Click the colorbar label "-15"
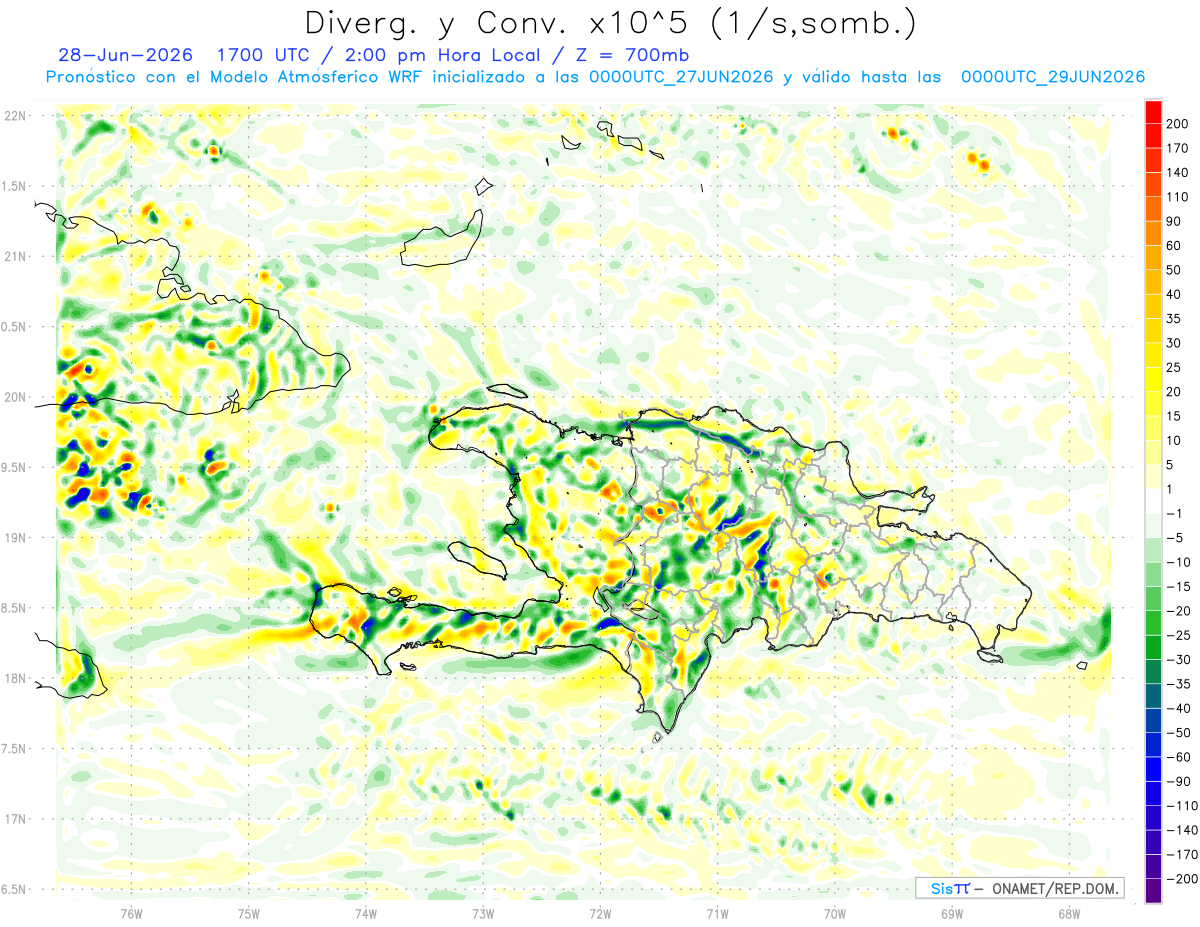The width and height of the screenshot is (1200, 927). pyautogui.click(x=1180, y=586)
